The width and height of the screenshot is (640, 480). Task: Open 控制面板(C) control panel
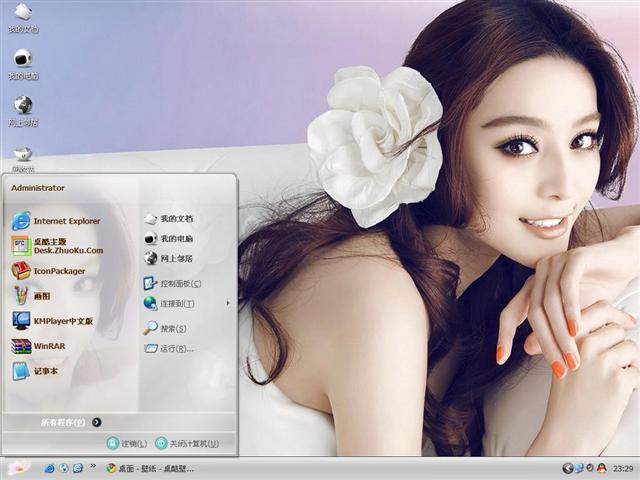click(172, 283)
